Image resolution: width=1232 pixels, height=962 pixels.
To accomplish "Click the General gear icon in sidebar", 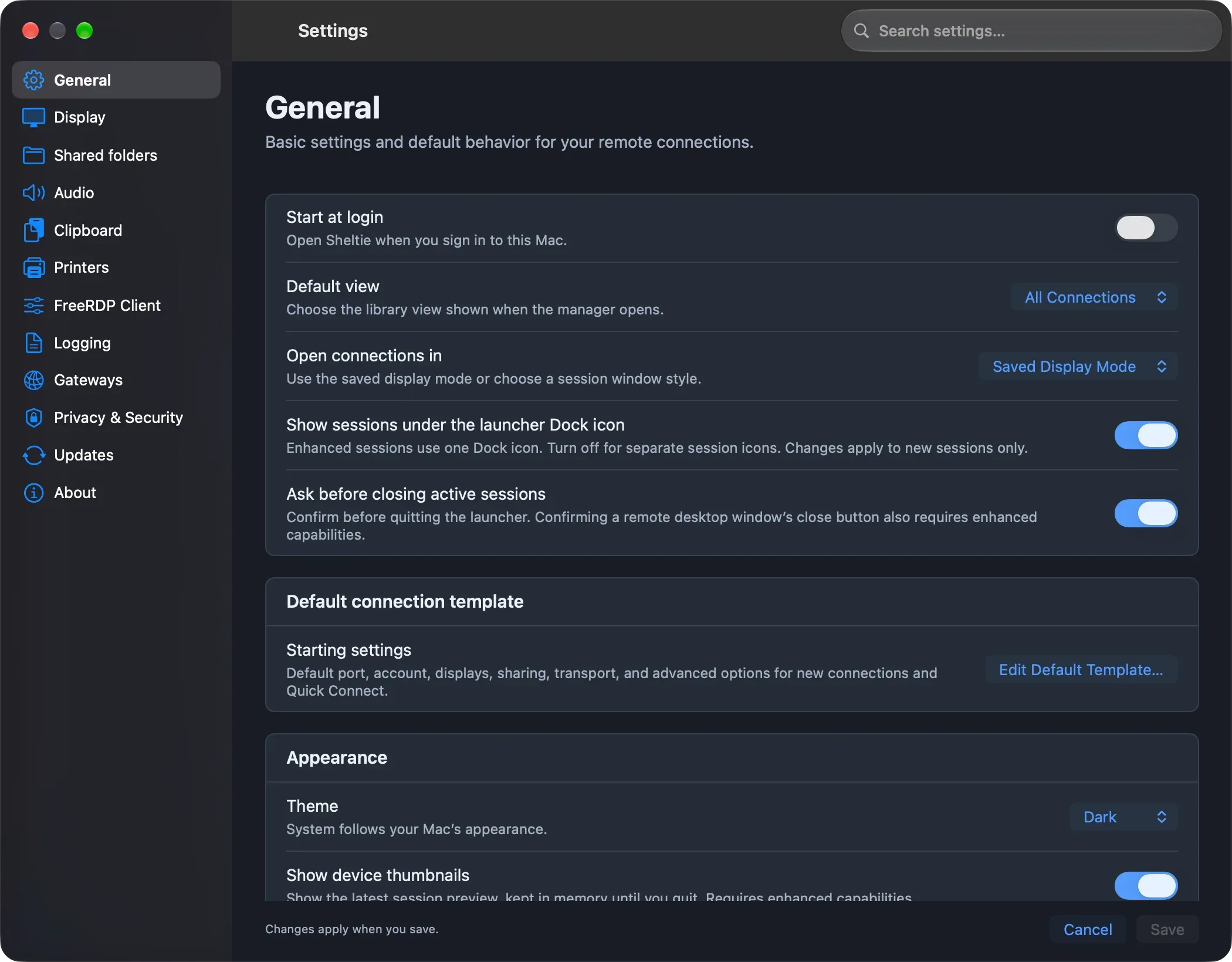I will 33,80.
